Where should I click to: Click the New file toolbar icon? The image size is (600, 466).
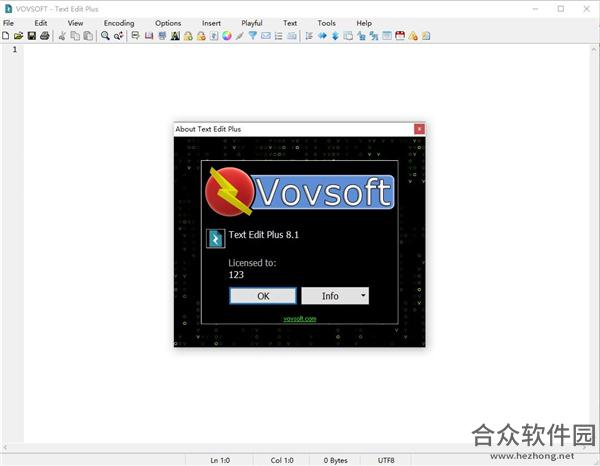click(6, 36)
